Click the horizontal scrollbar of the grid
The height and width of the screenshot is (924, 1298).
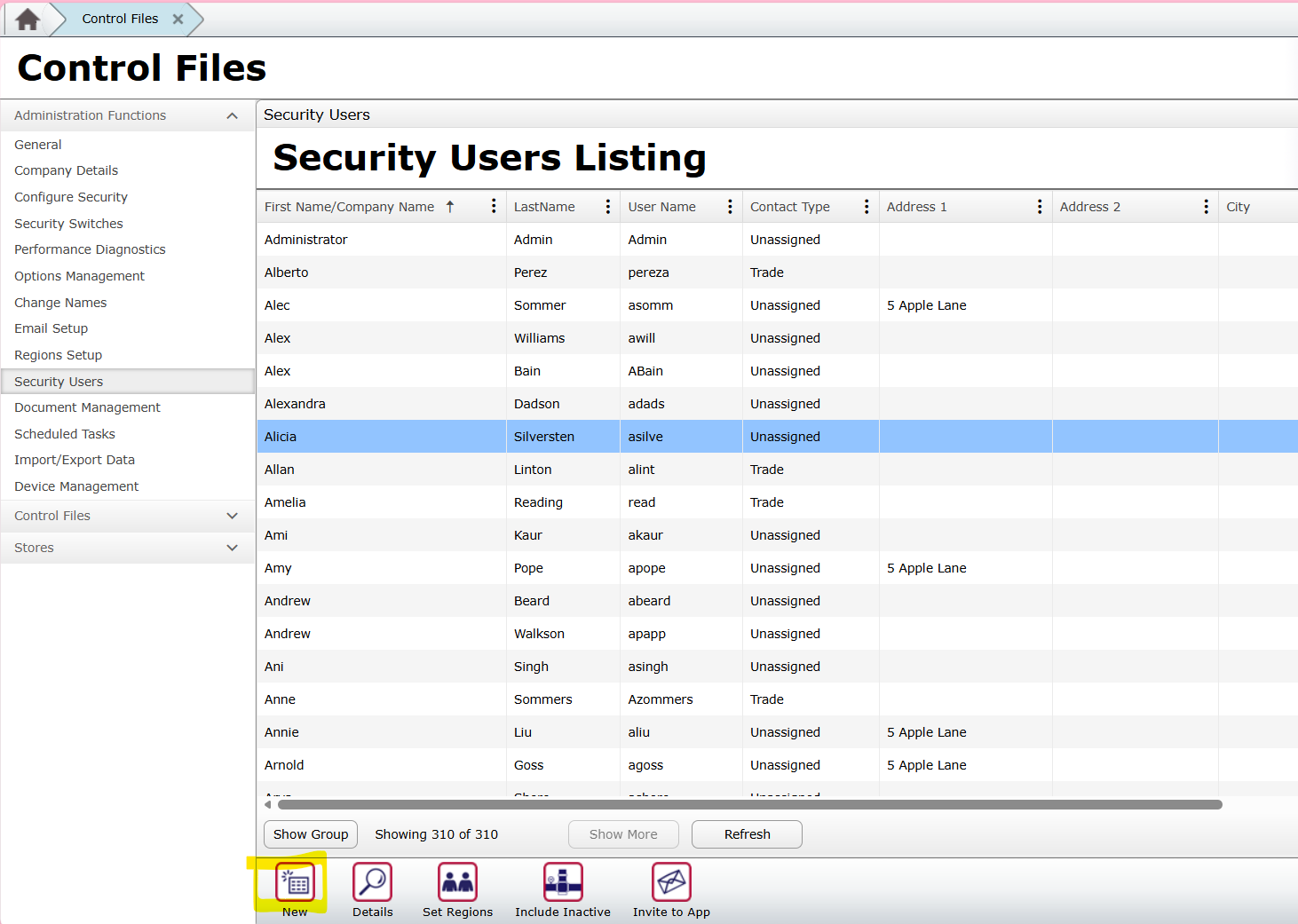click(749, 805)
